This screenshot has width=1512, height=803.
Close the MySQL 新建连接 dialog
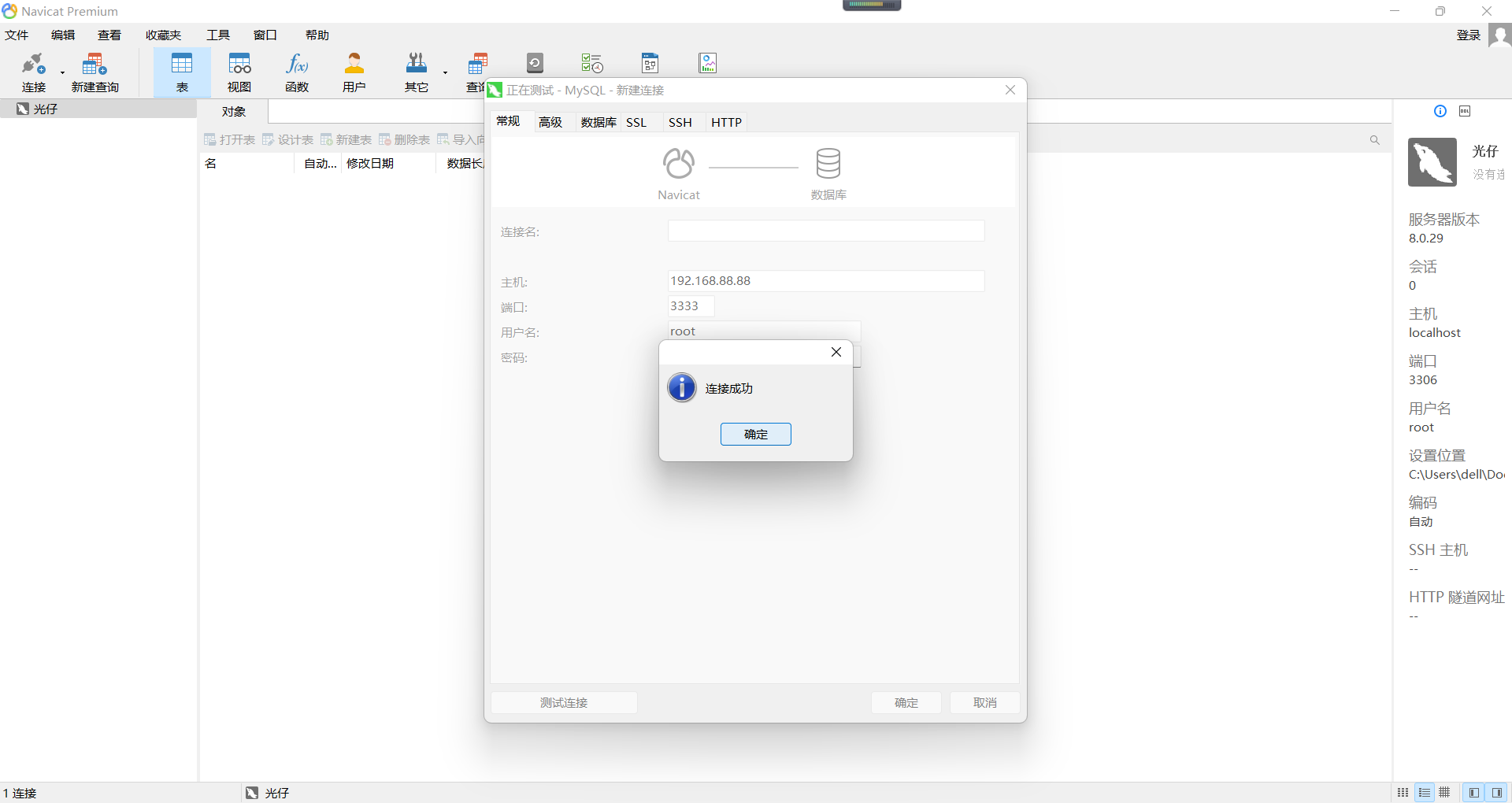point(1010,90)
